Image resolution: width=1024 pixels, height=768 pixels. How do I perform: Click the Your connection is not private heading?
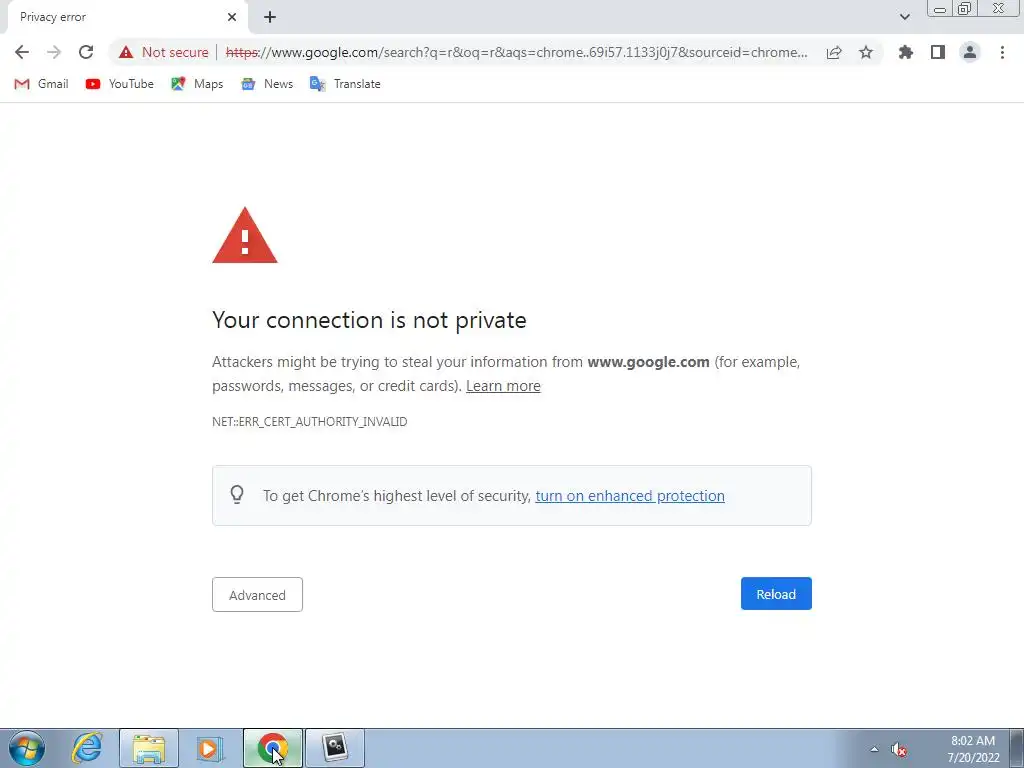(x=369, y=320)
